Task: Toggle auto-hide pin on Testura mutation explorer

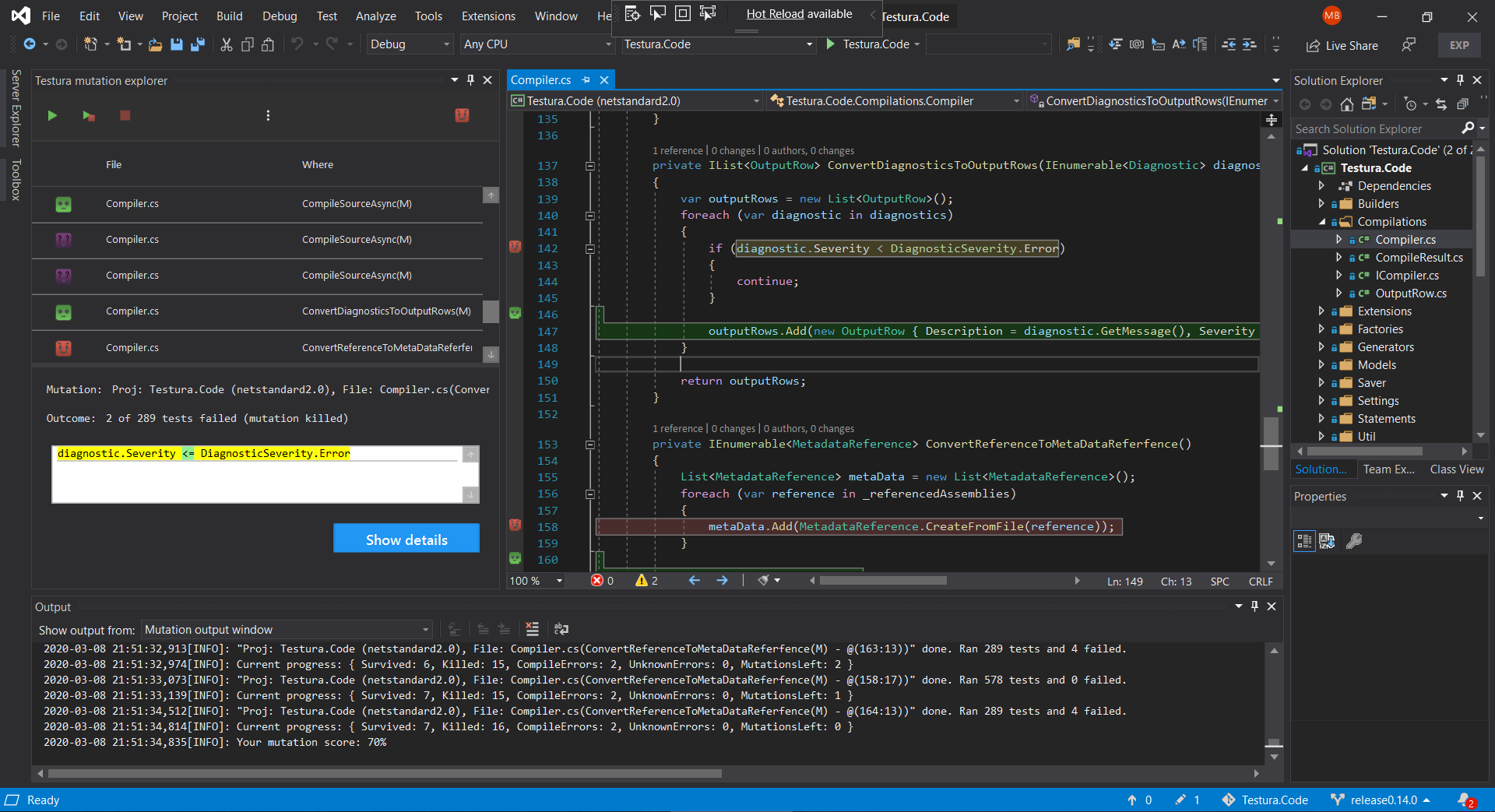Action: (470, 80)
